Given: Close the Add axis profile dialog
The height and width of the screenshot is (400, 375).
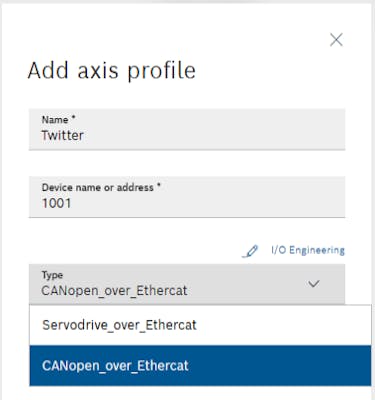Looking at the screenshot, I should (x=336, y=40).
